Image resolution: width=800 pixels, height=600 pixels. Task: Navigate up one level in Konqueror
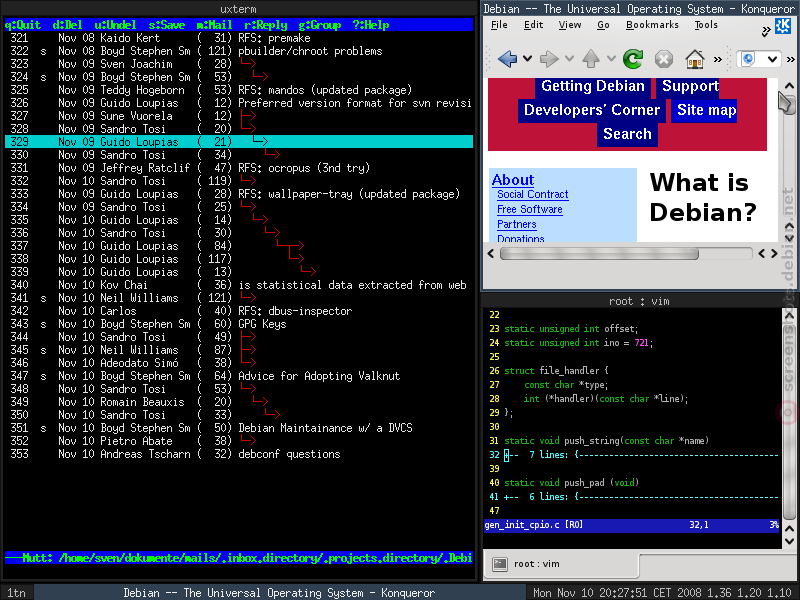tap(591, 59)
